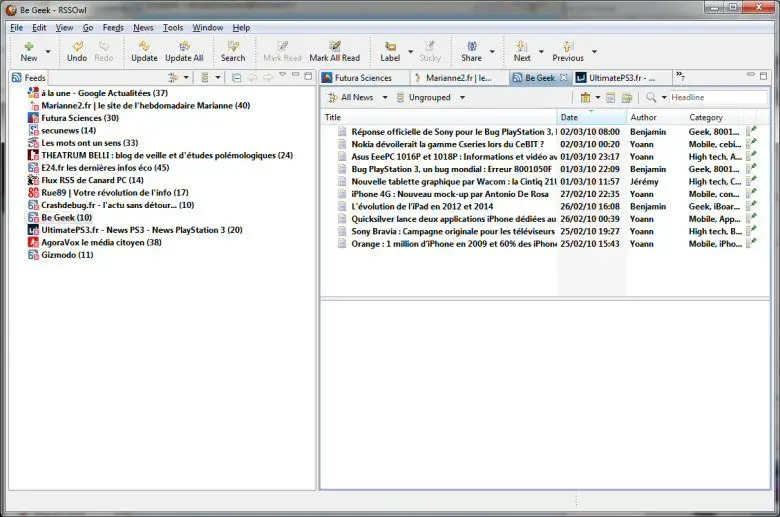Close the Be Geek tab
The height and width of the screenshot is (517, 780).
[563, 78]
